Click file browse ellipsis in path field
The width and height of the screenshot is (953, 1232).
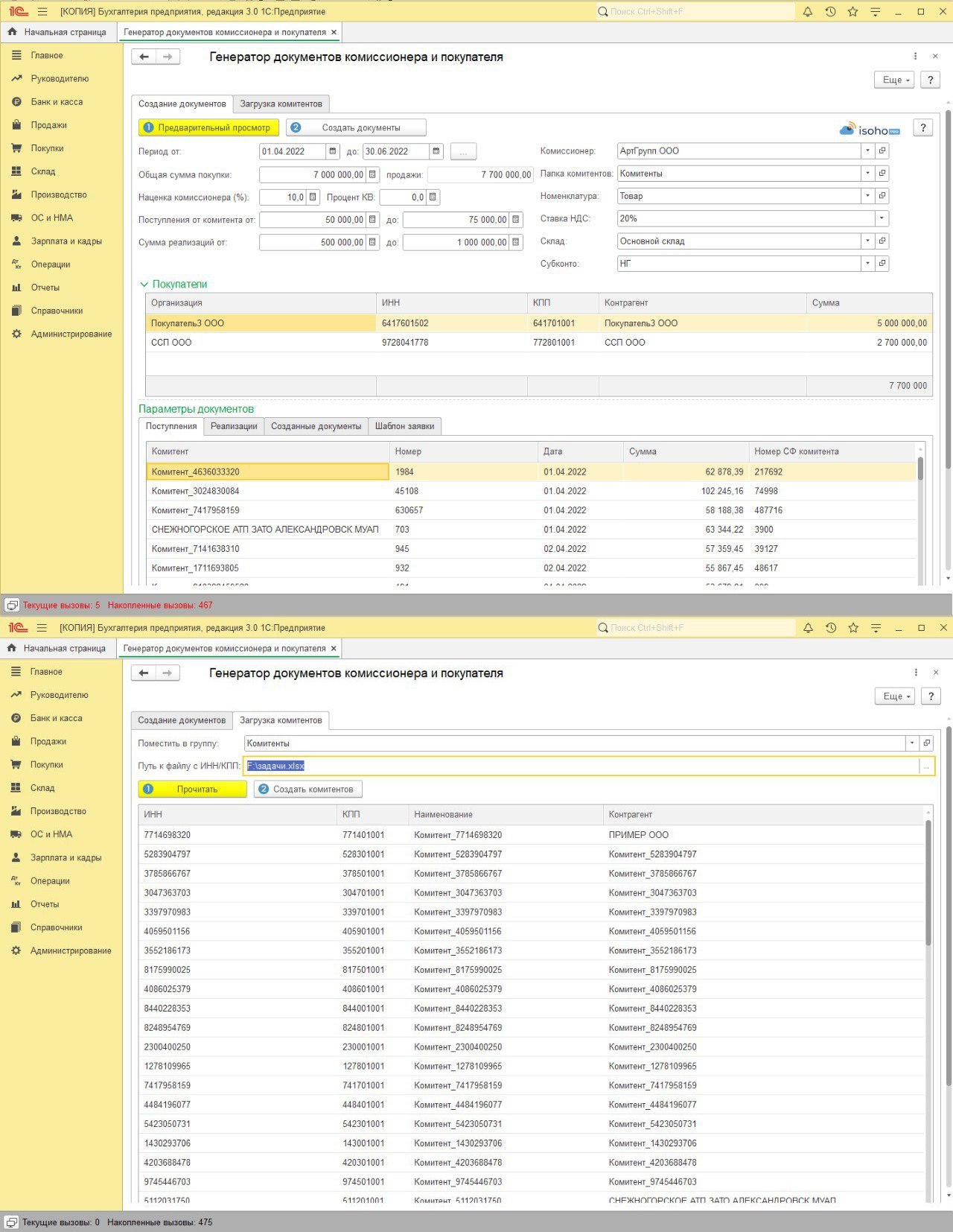point(925,766)
